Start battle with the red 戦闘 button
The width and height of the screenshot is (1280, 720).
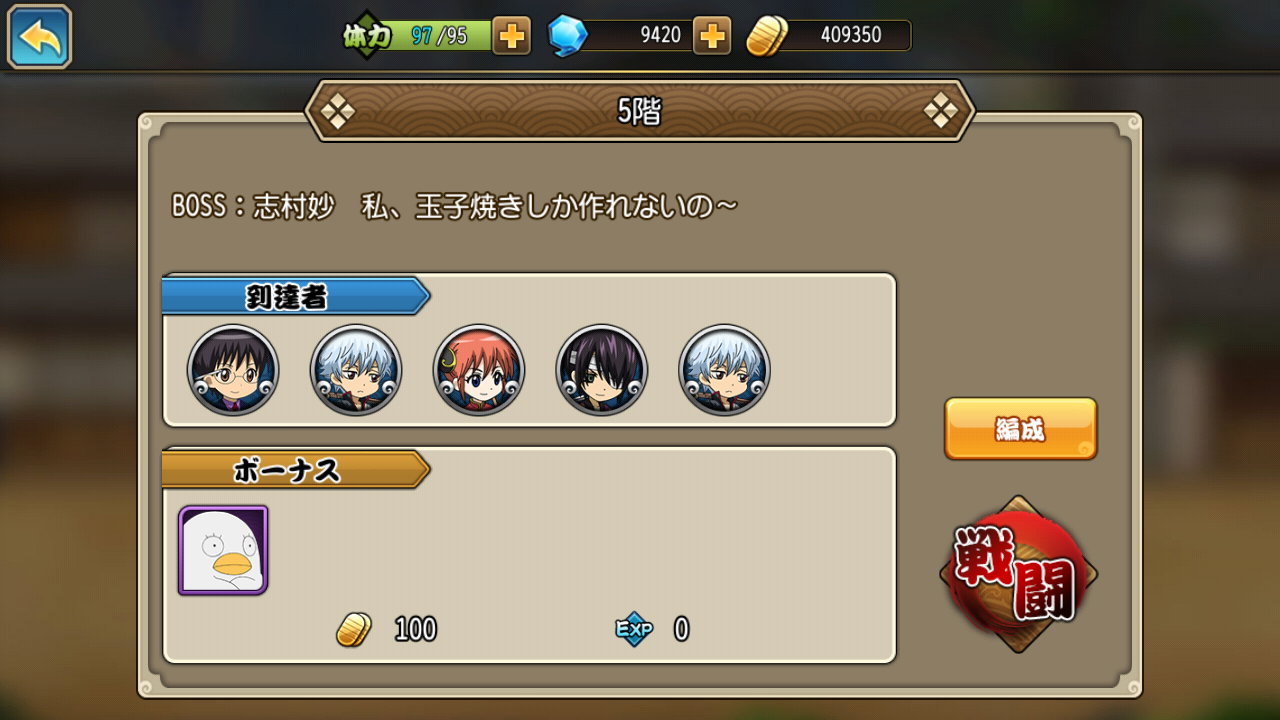1019,574
